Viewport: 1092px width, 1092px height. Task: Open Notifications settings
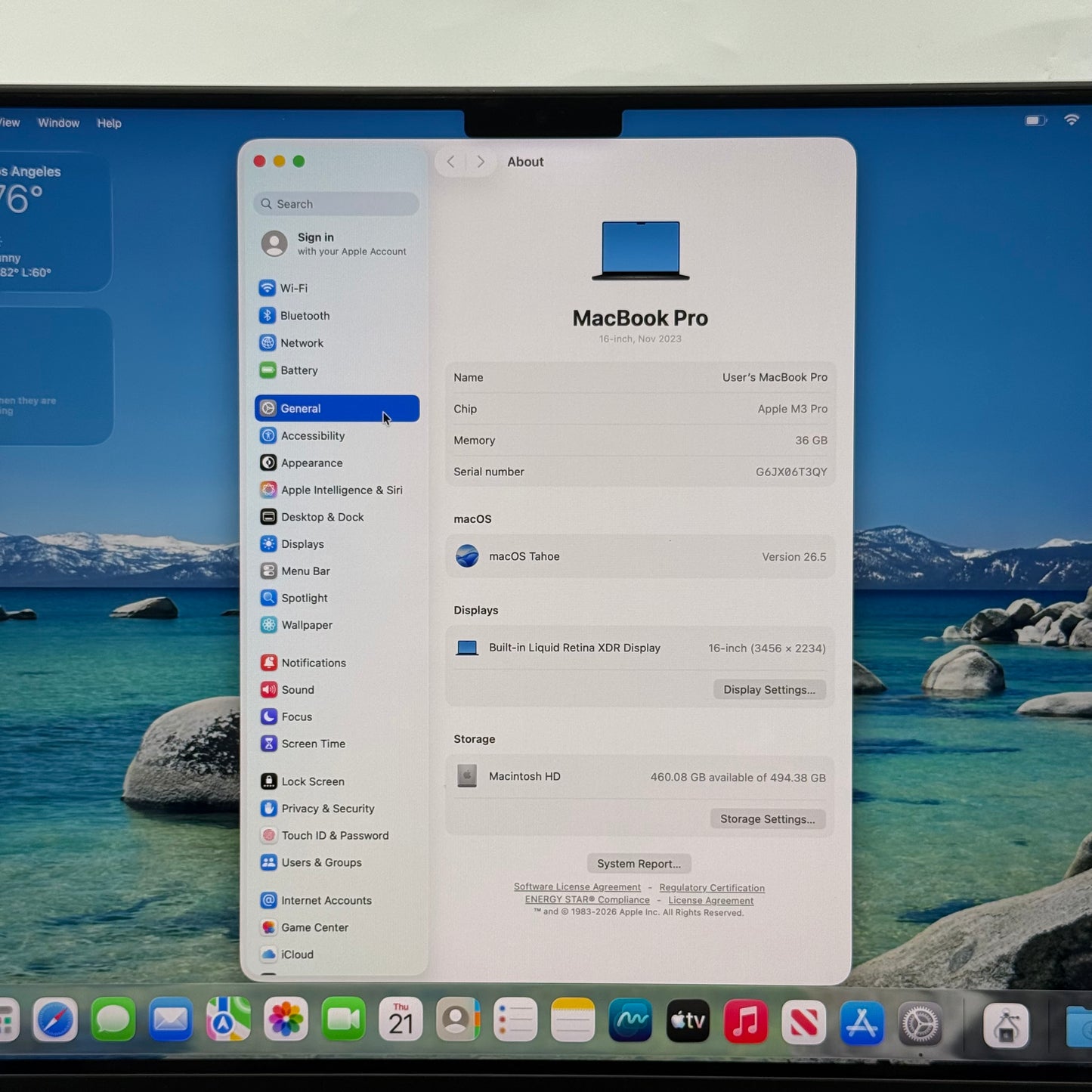336,663
